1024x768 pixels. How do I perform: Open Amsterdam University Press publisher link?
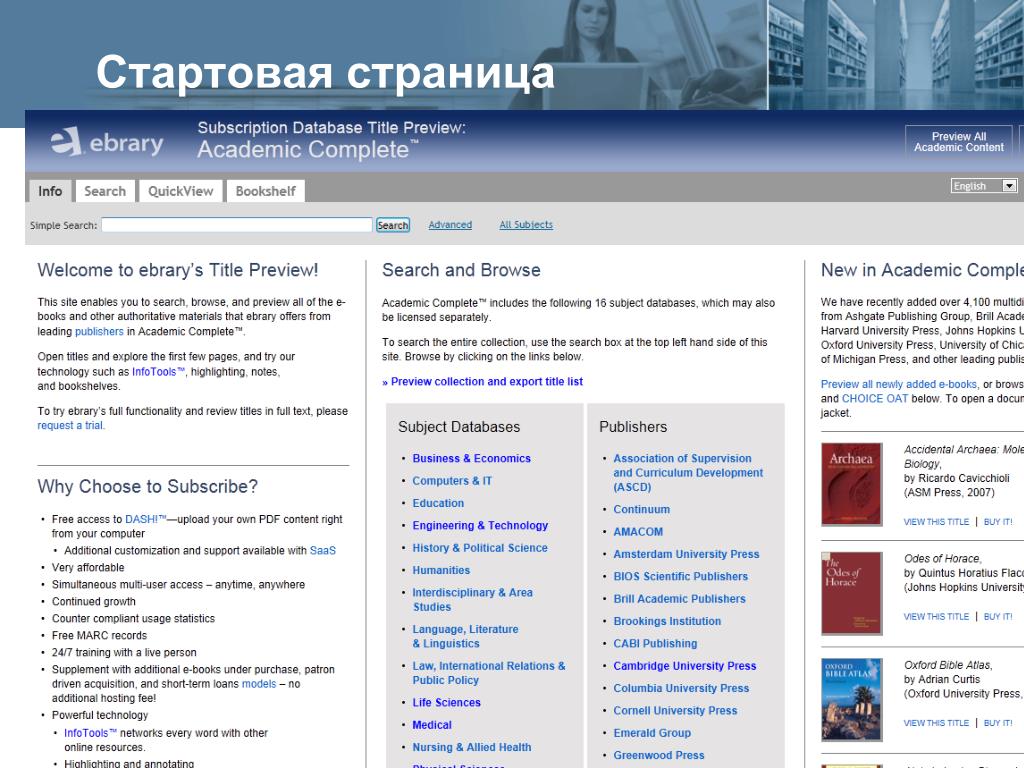(686, 554)
